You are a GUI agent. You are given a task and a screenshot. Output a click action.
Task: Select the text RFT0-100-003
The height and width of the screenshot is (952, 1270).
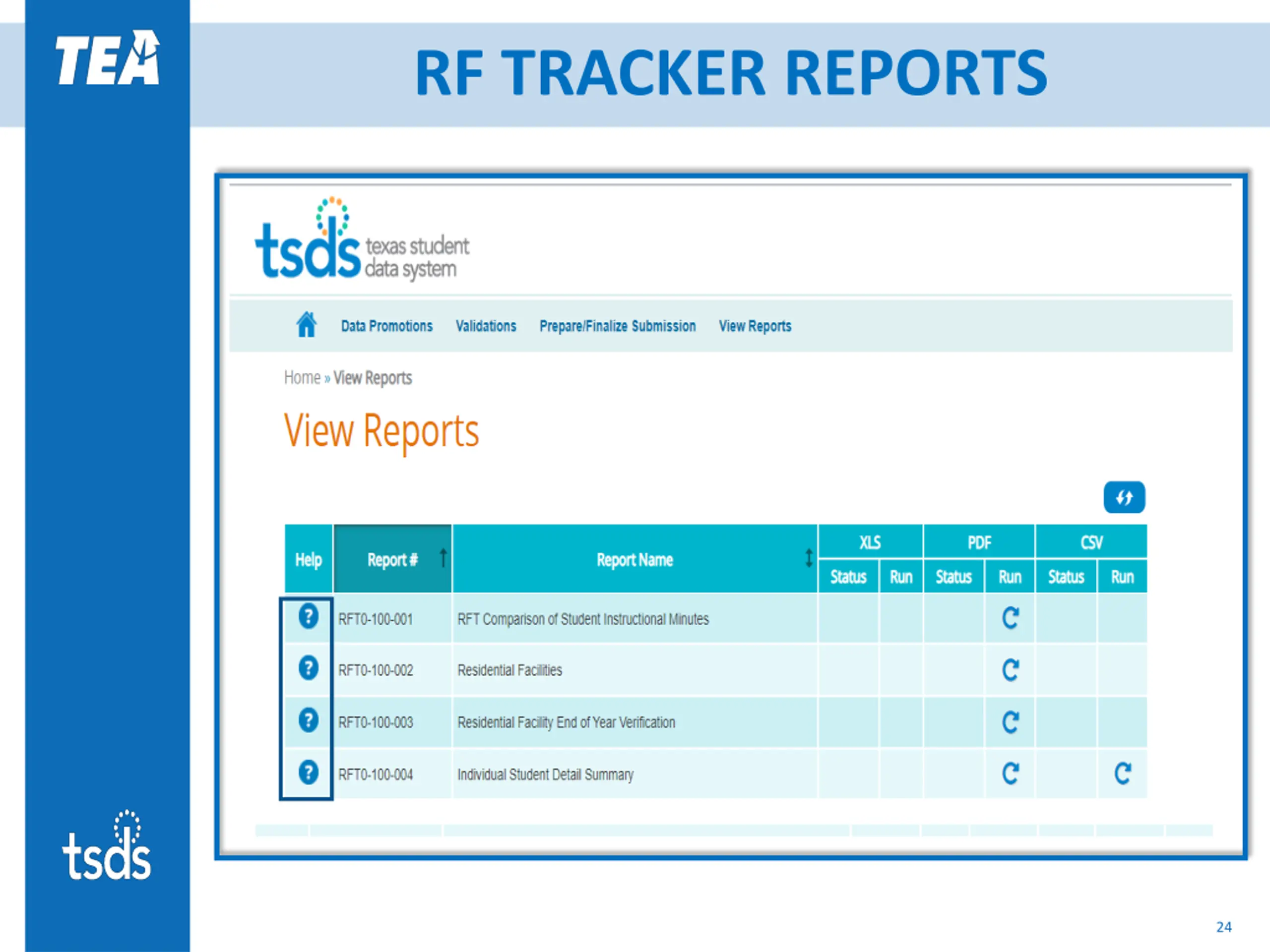click(x=376, y=722)
